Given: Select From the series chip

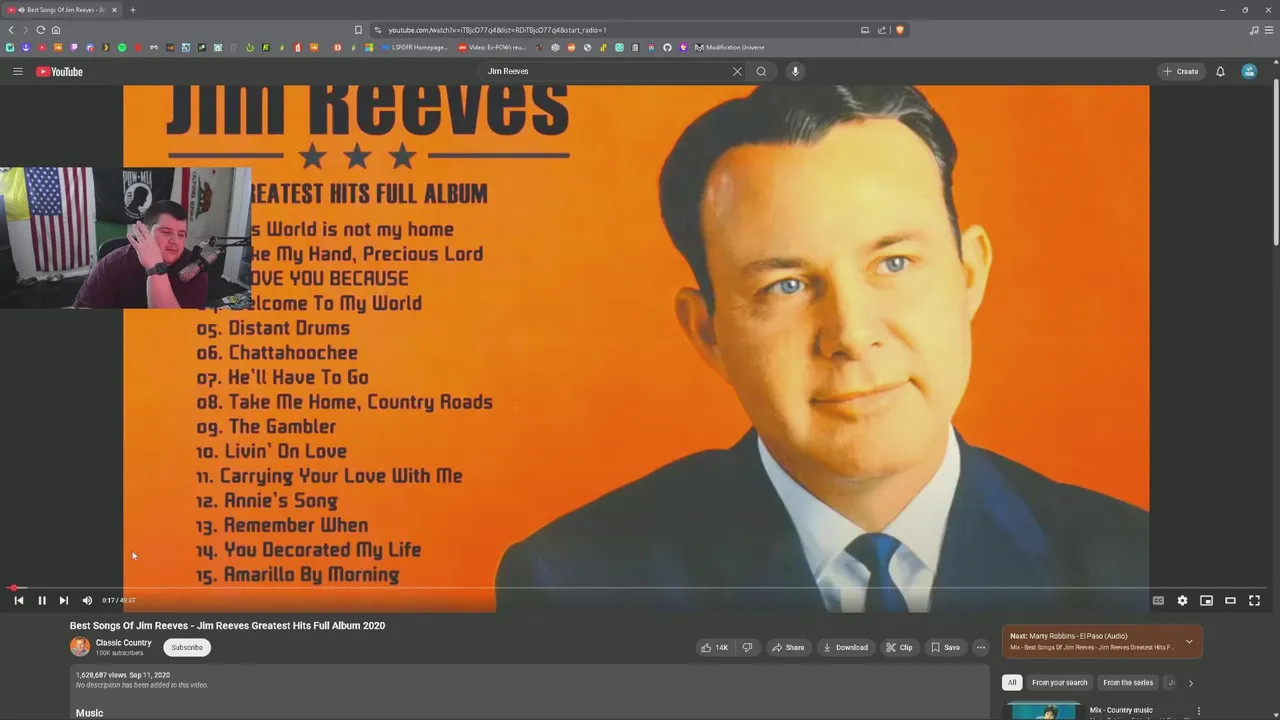Looking at the screenshot, I should [1128, 682].
